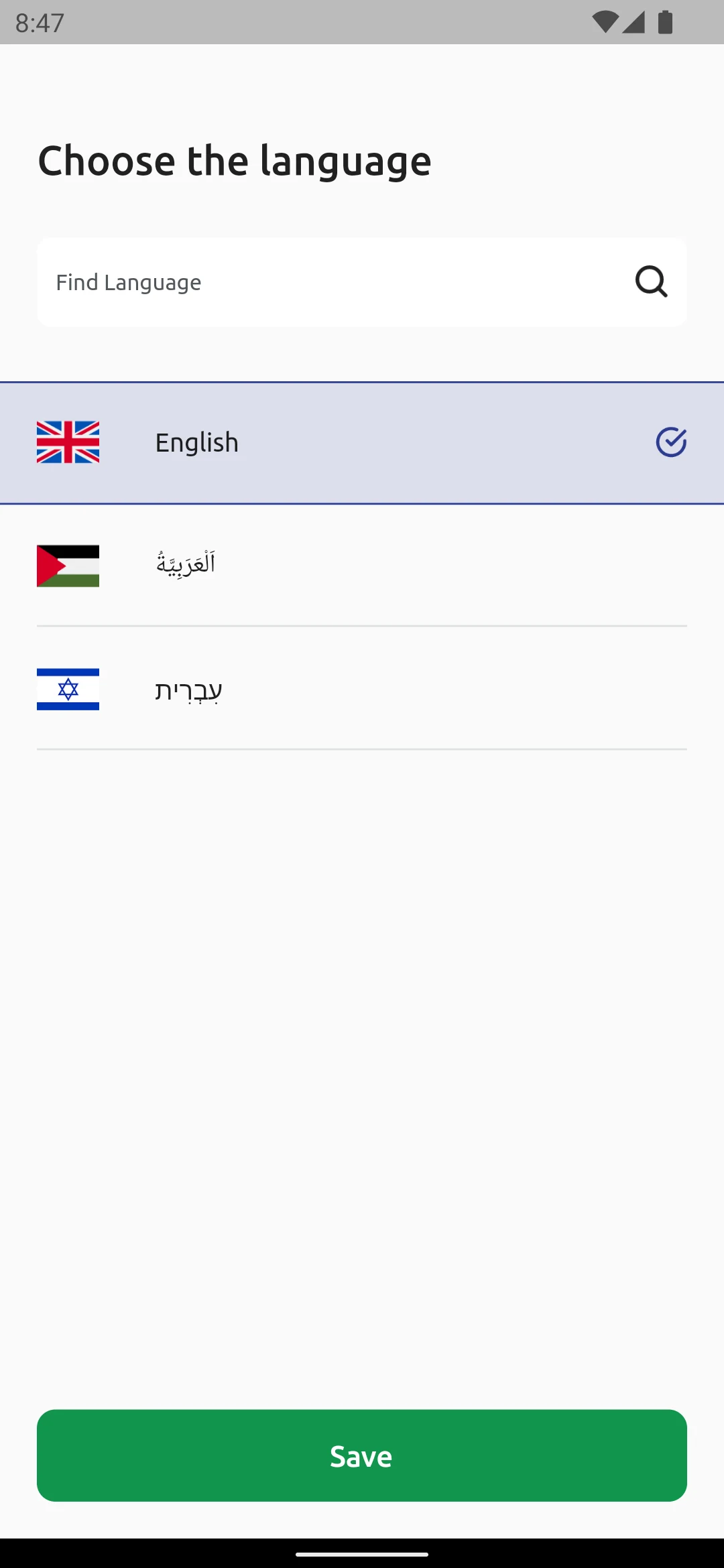Click the Choose the language heading
724x1568 pixels.
(235, 161)
